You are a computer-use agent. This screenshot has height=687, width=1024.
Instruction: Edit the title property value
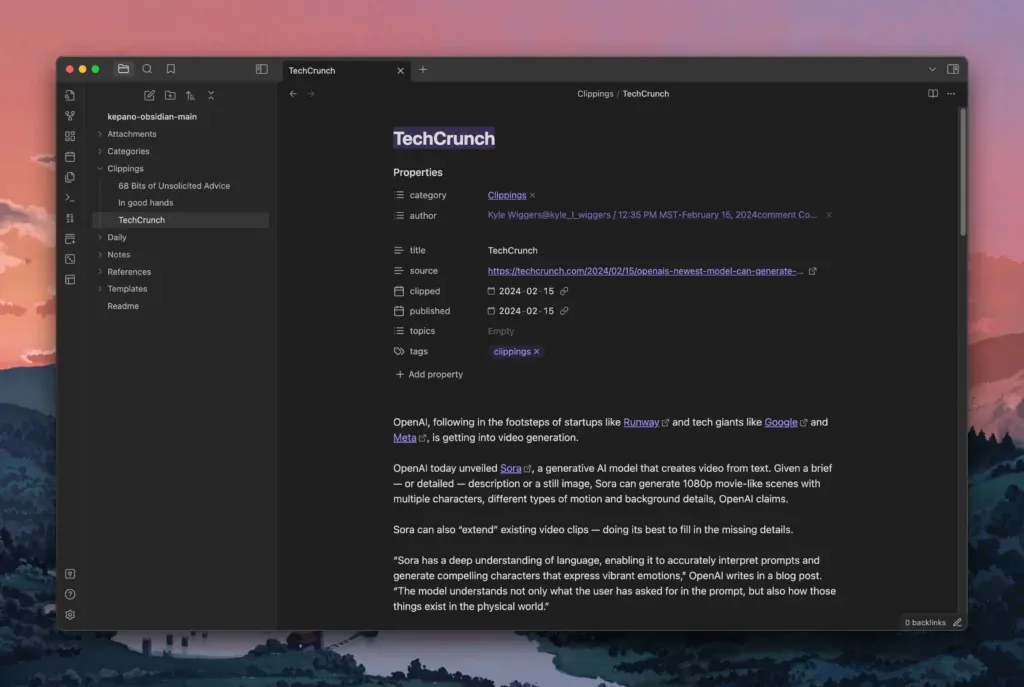tap(513, 251)
